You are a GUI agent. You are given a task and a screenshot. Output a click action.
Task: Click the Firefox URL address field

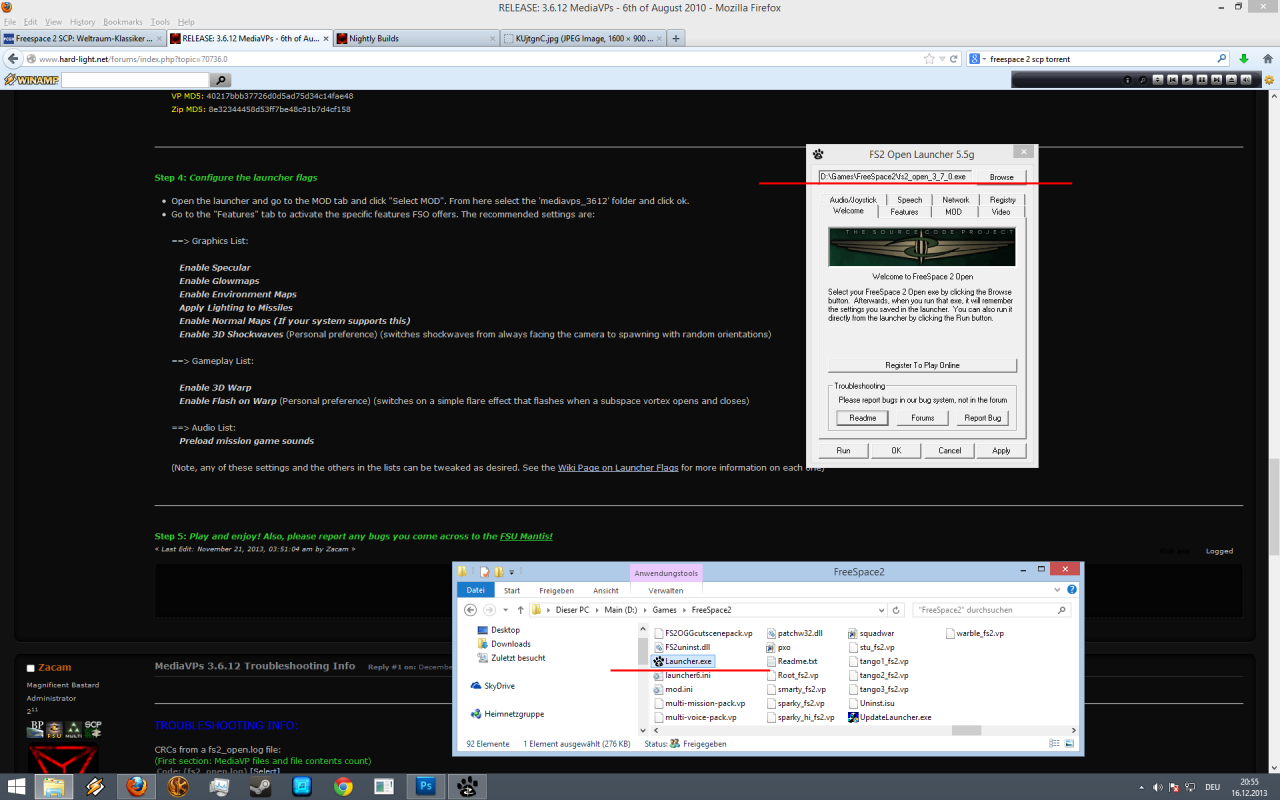pyautogui.click(x=480, y=59)
